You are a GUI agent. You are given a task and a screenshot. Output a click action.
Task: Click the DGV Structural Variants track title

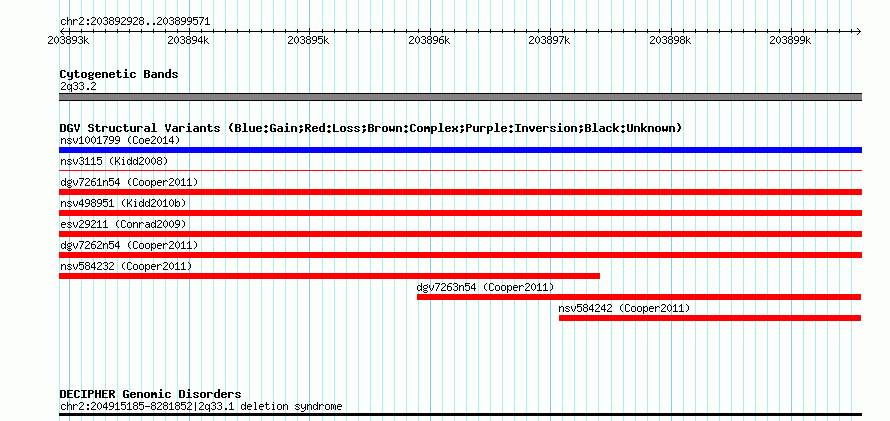pos(371,128)
